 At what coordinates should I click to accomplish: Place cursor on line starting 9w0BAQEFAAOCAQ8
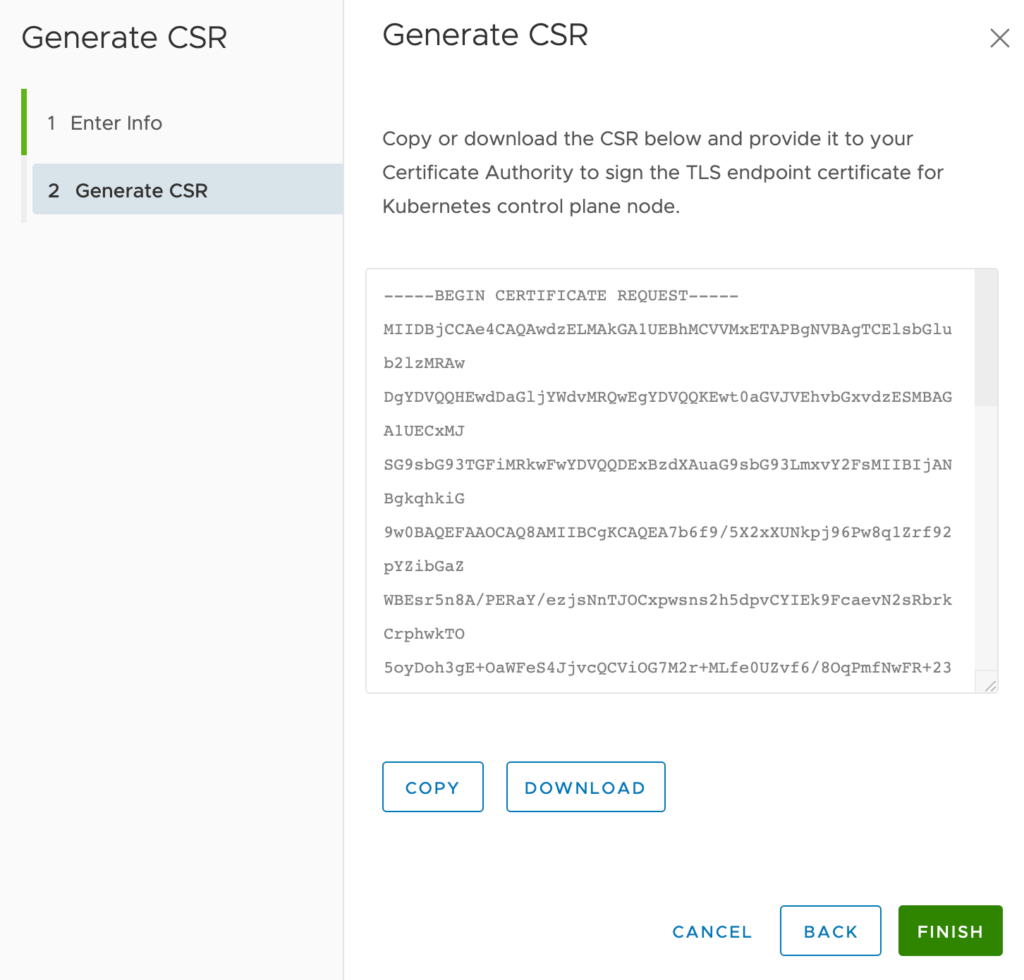(667, 532)
